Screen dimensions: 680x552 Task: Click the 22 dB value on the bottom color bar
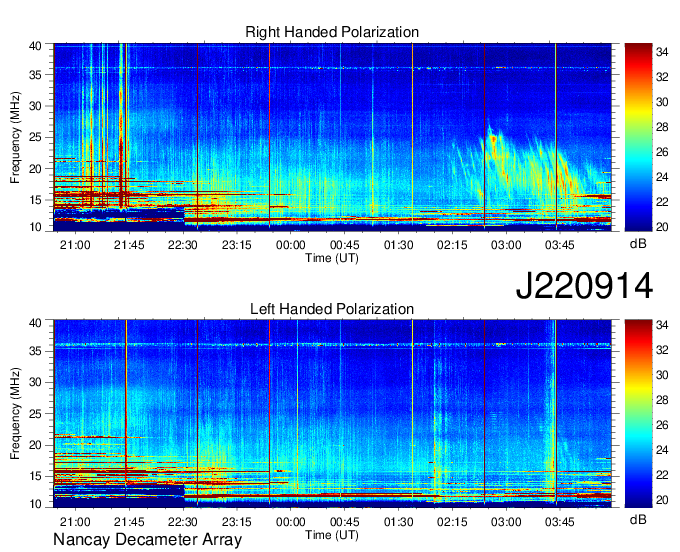(x=662, y=475)
